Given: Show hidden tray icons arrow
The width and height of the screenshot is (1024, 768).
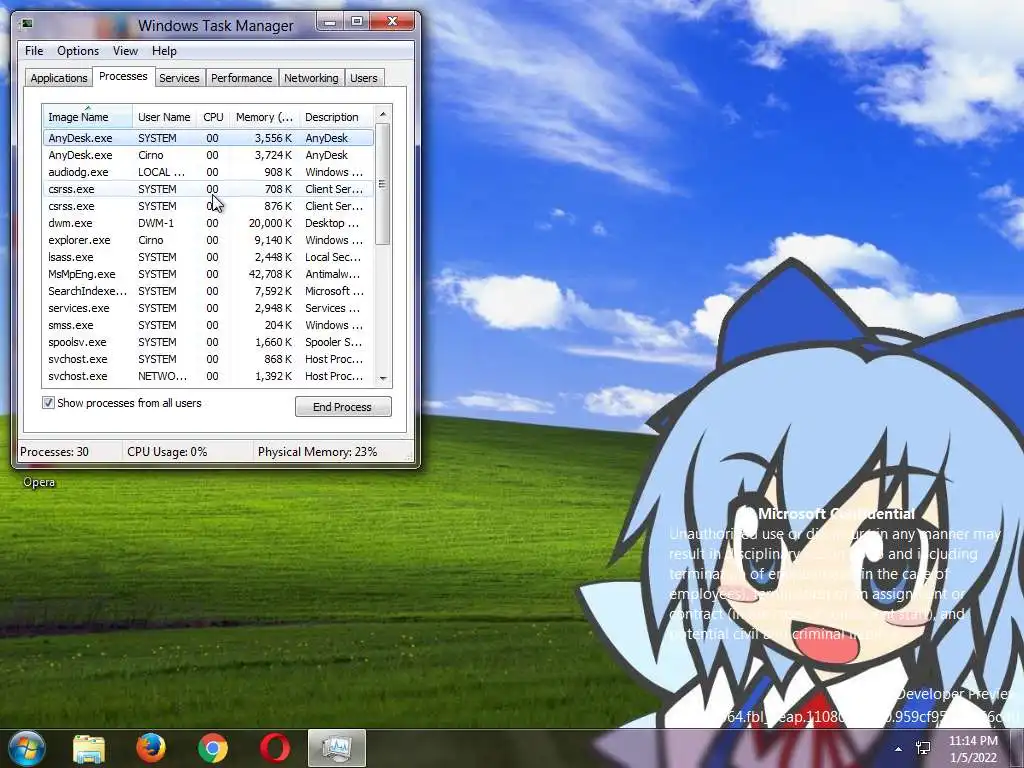Looking at the screenshot, I should tap(899, 749).
